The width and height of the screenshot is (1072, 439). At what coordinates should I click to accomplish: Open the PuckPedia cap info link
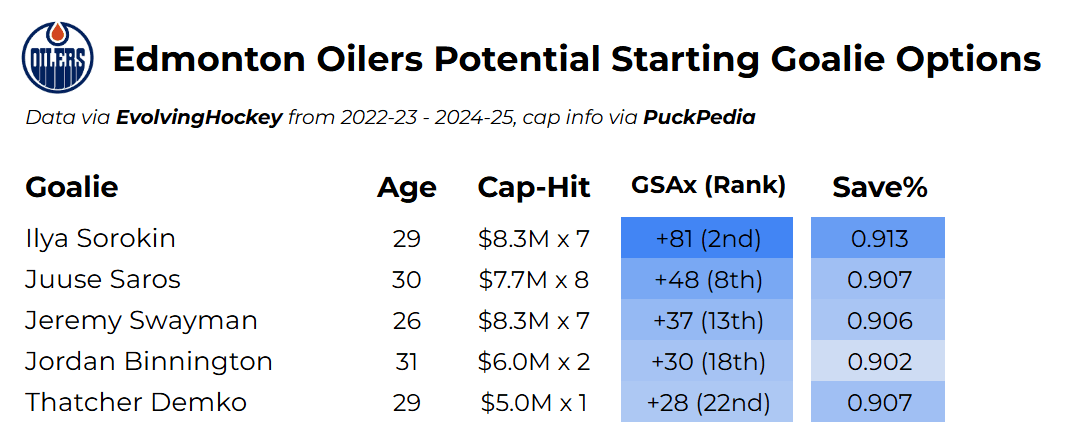(698, 118)
